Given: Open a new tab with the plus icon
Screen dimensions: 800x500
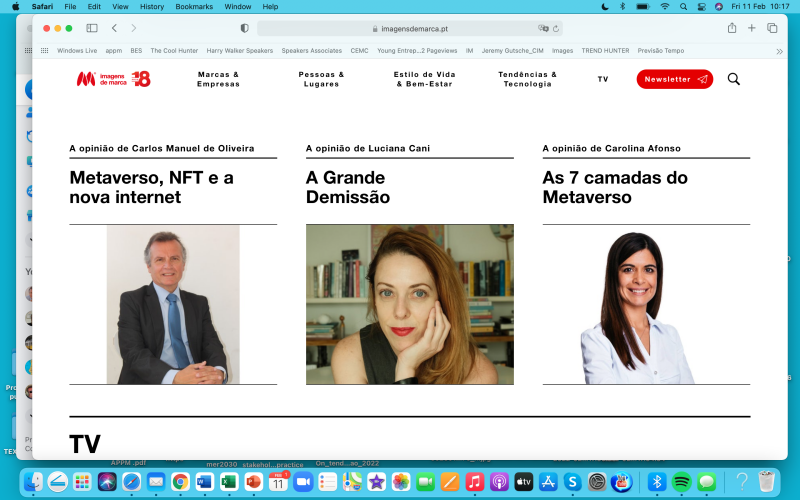Looking at the screenshot, I should 752,28.
